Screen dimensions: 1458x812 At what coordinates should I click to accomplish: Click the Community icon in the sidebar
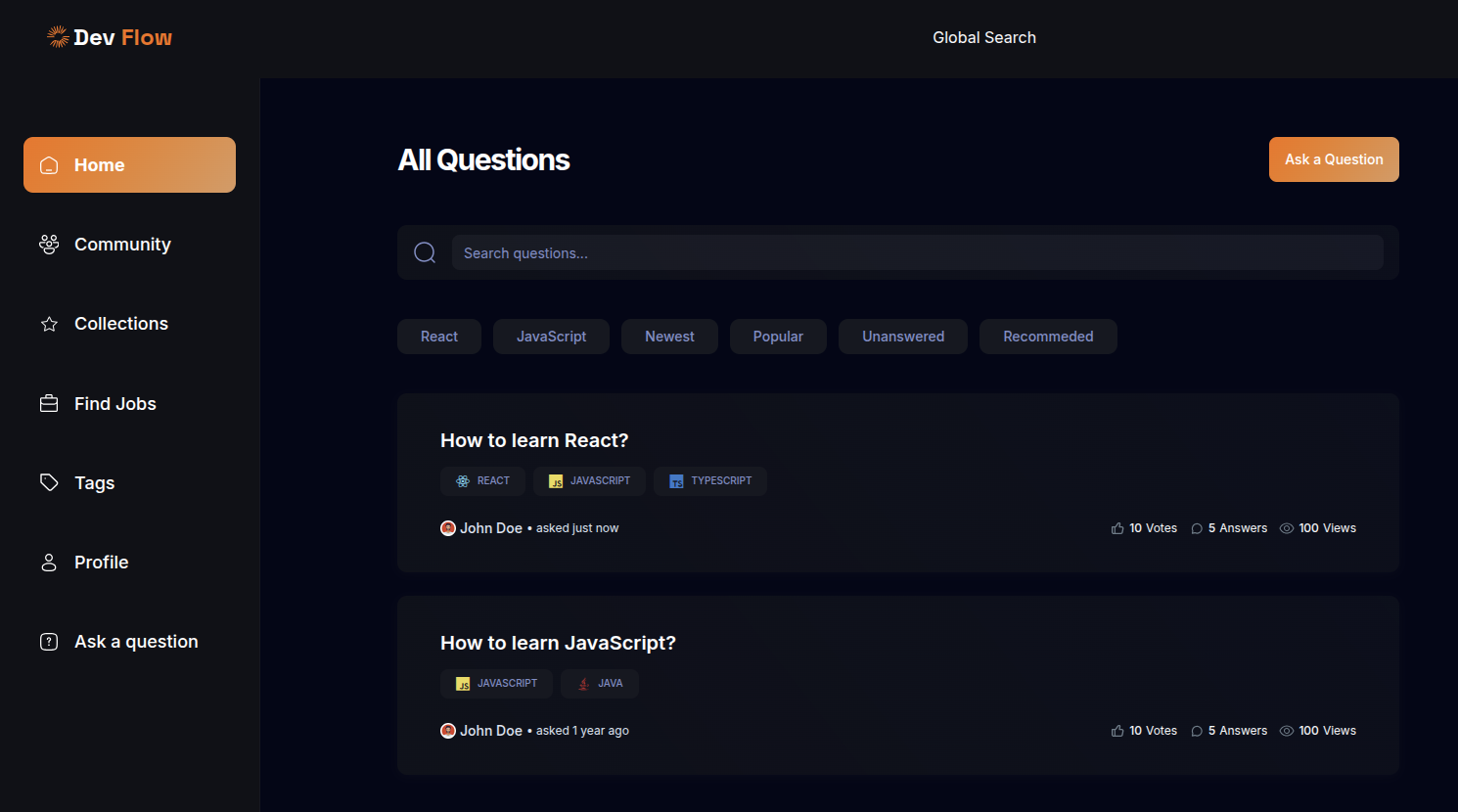tap(49, 244)
